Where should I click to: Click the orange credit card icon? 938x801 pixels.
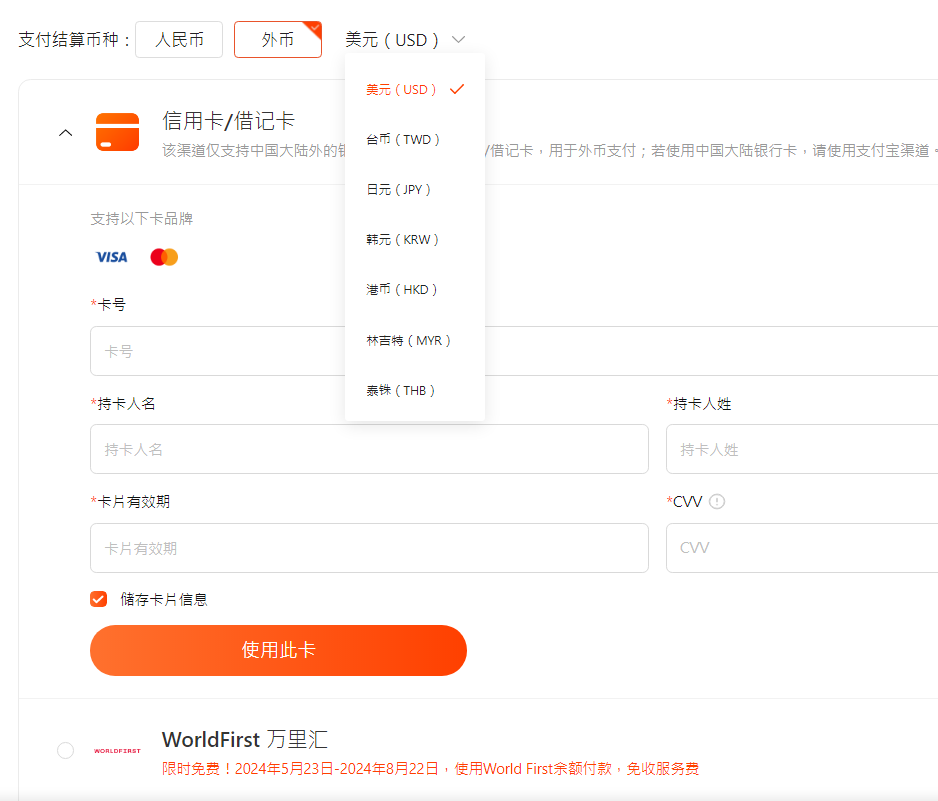(117, 132)
